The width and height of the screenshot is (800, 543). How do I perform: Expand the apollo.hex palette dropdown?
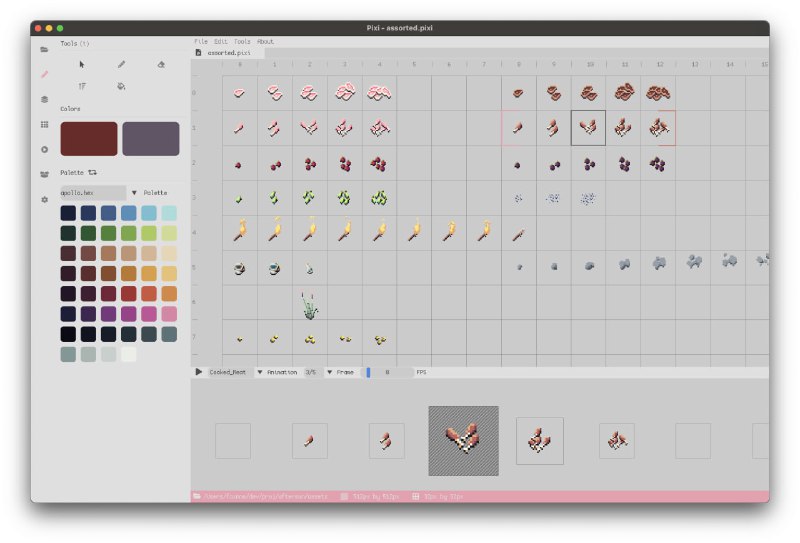coord(134,192)
